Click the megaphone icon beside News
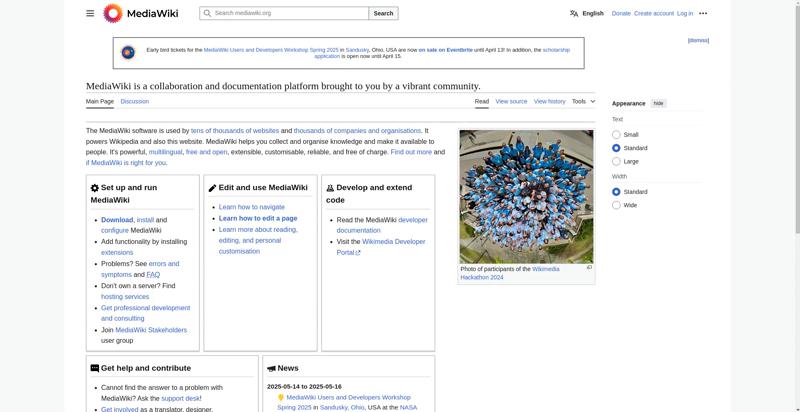800x412 pixels. click(x=271, y=368)
